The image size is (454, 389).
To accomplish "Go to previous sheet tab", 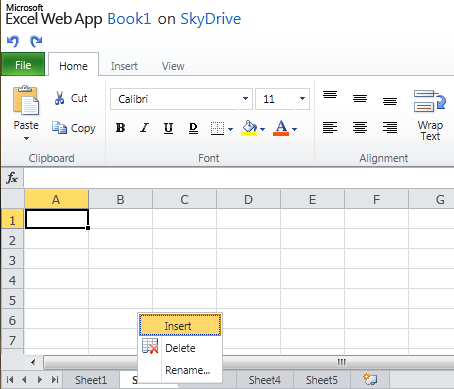I will pos(24,380).
